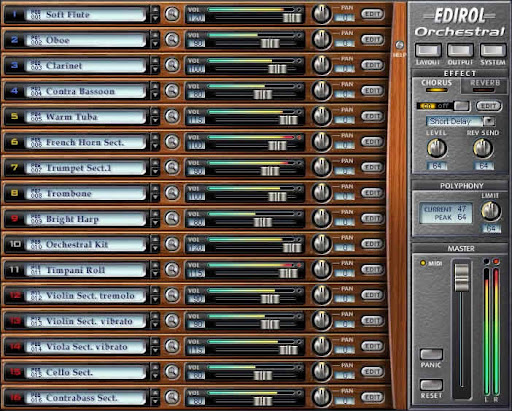Switch to the Reverb effect tab
The height and width of the screenshot is (411, 512).
pyautogui.click(x=485, y=85)
